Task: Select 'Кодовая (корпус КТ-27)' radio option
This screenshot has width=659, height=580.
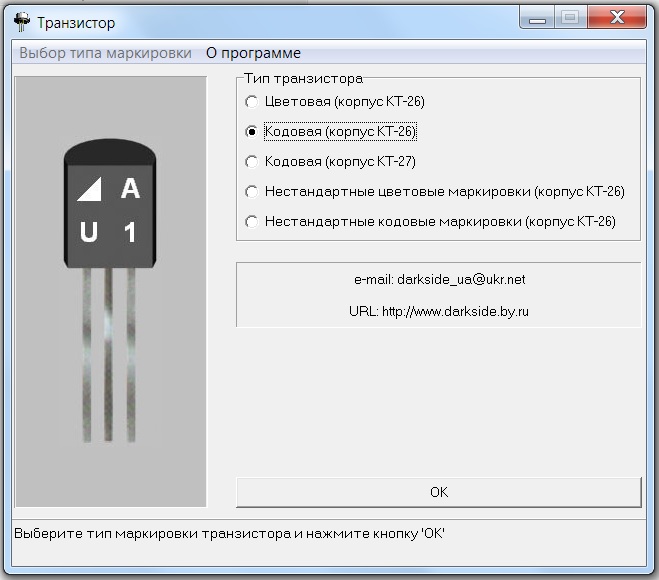Action: click(x=251, y=162)
